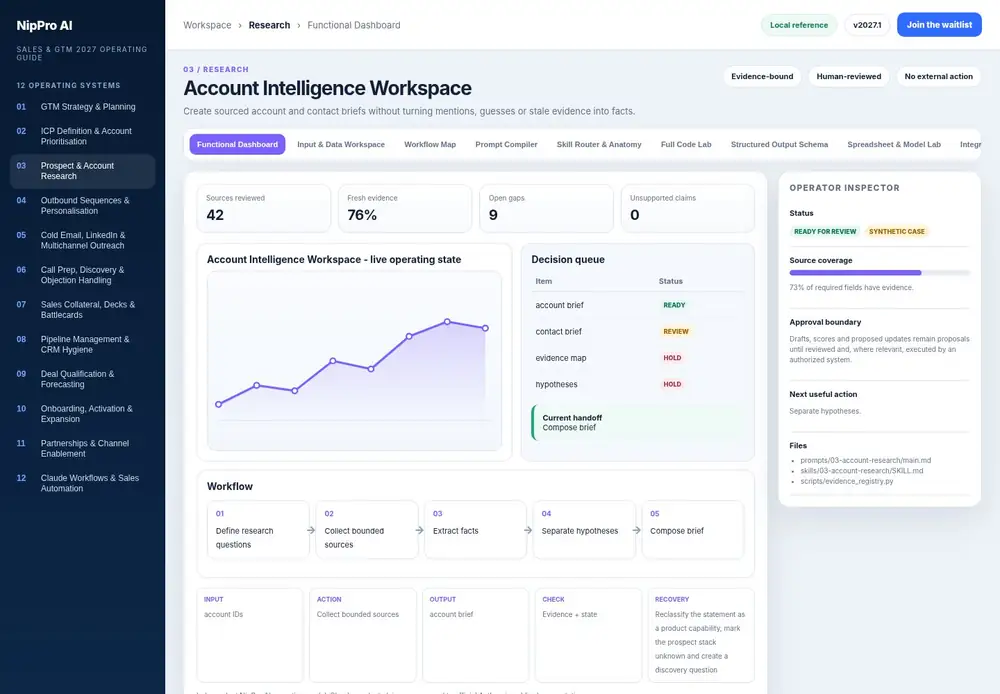Viewport: 1000px width, 694px height.
Task: Open Skill Router & Anatomy tab
Action: tap(599, 144)
